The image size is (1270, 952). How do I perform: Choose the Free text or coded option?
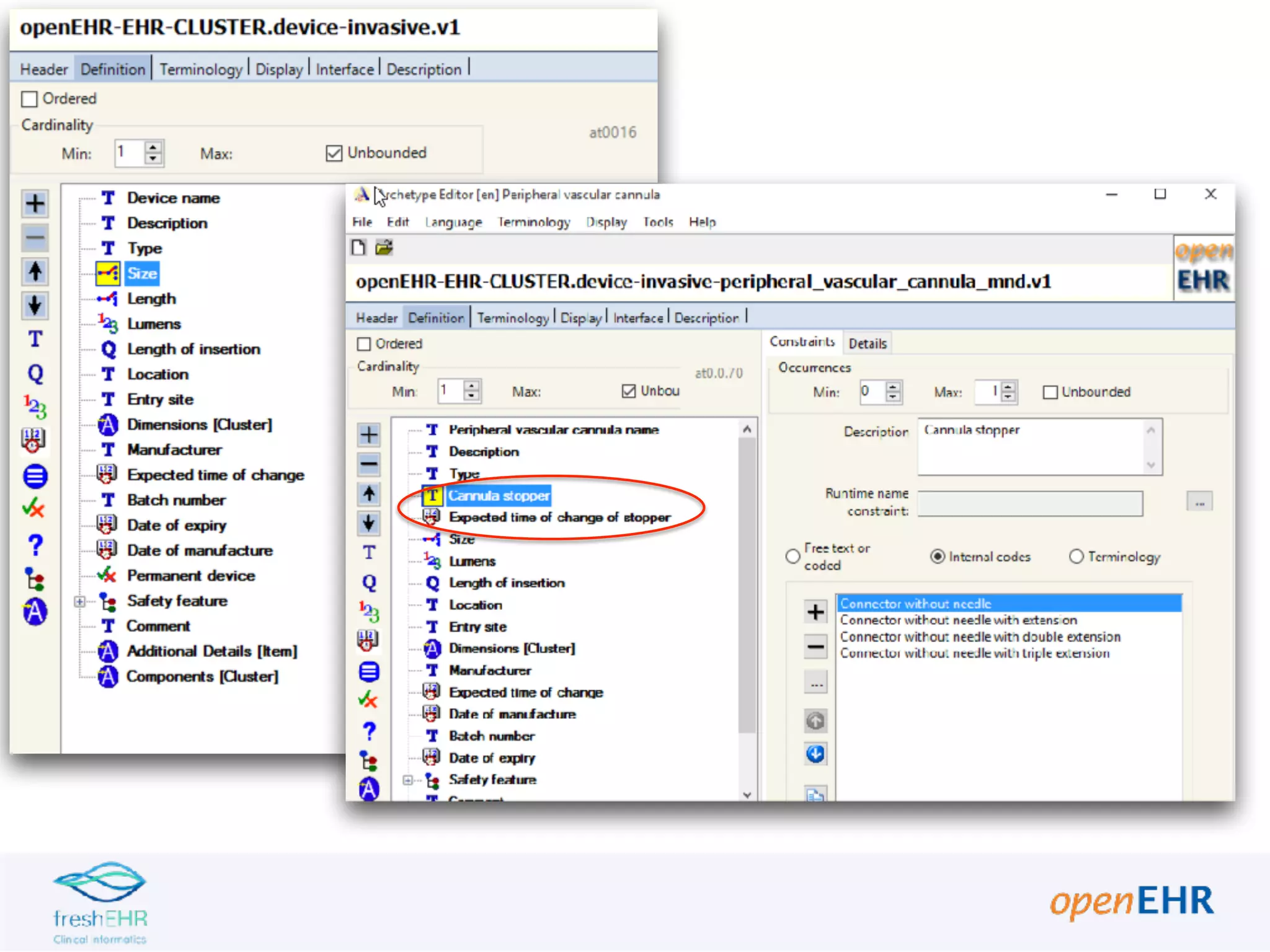(x=793, y=557)
